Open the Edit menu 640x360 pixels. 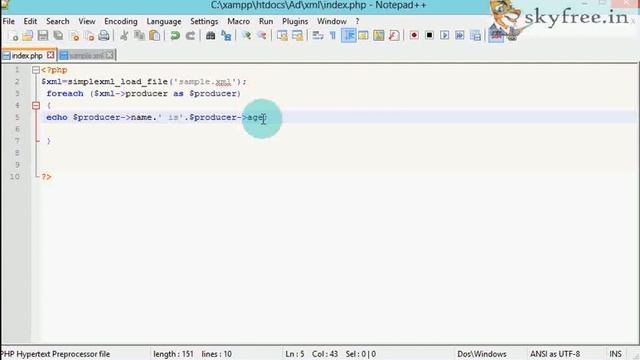coord(30,21)
